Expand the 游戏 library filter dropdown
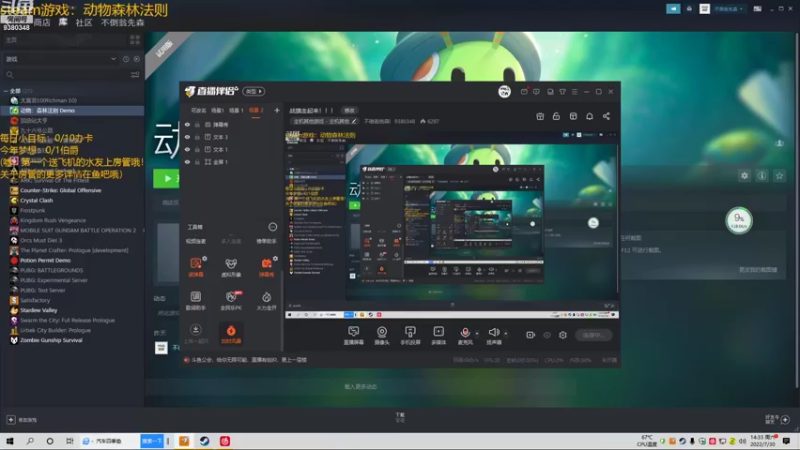This screenshot has height=450, width=800. (x=60, y=59)
